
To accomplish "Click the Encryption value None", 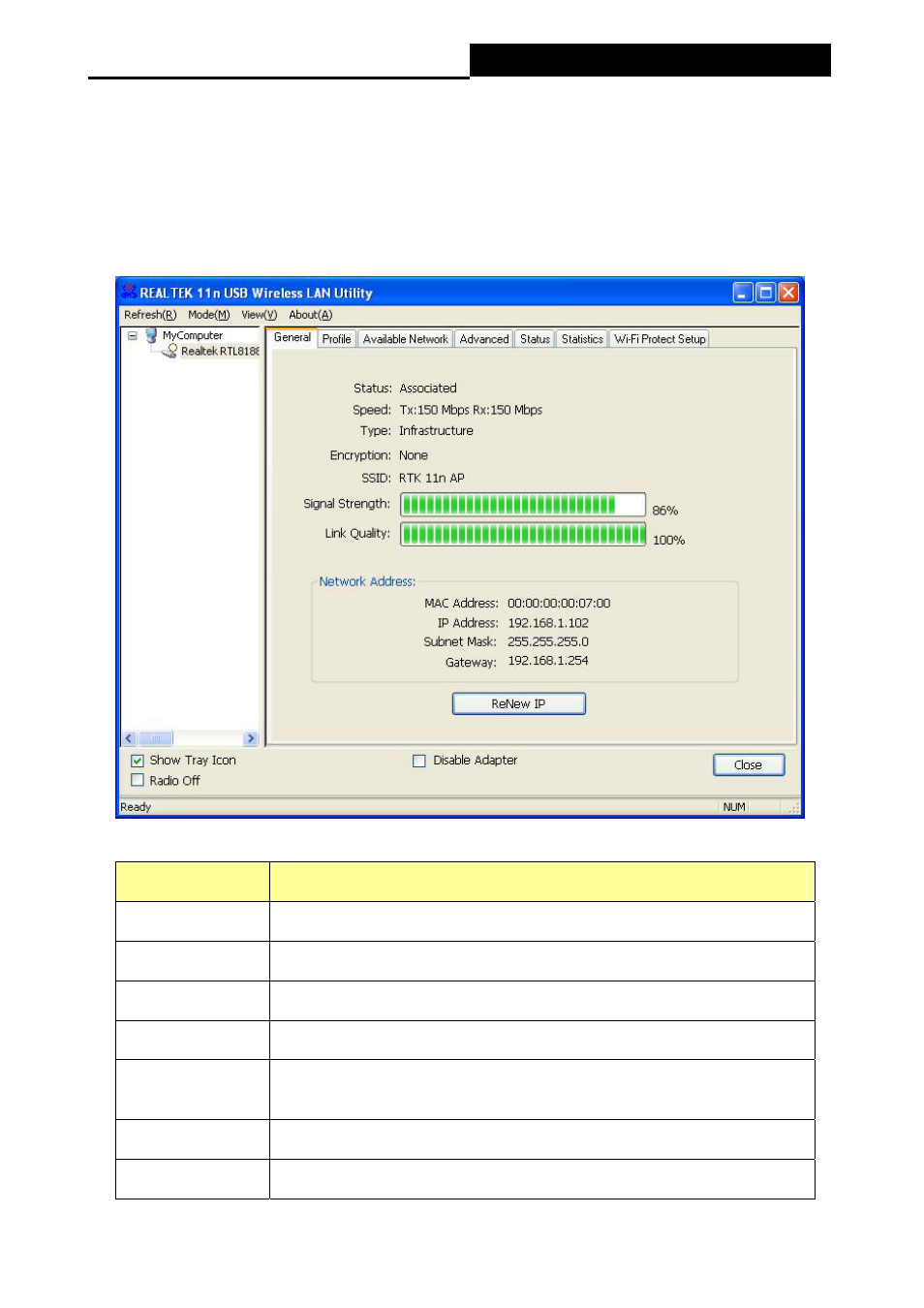I will click(414, 455).
